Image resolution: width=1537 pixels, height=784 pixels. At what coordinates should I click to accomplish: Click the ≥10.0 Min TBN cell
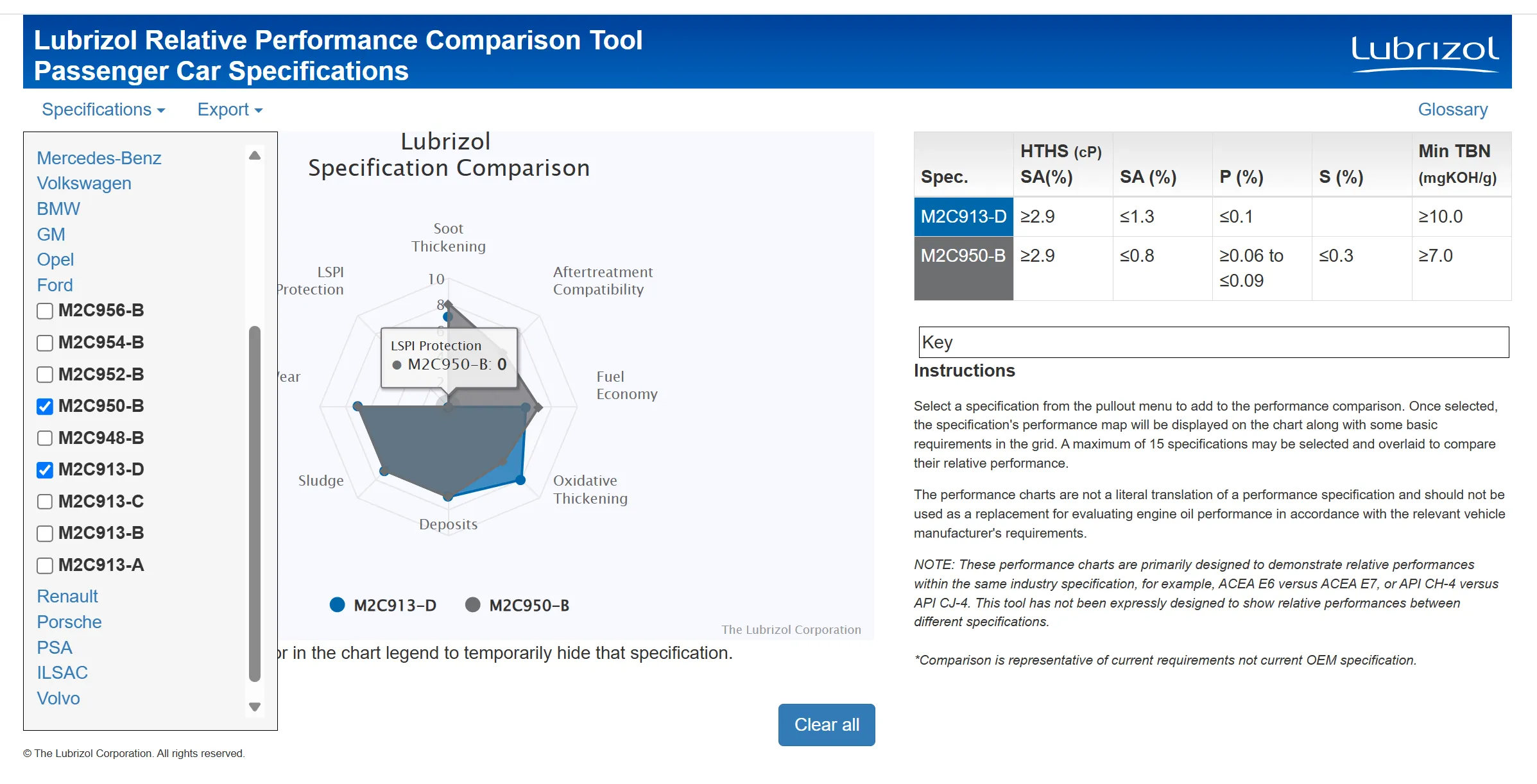(1461, 217)
